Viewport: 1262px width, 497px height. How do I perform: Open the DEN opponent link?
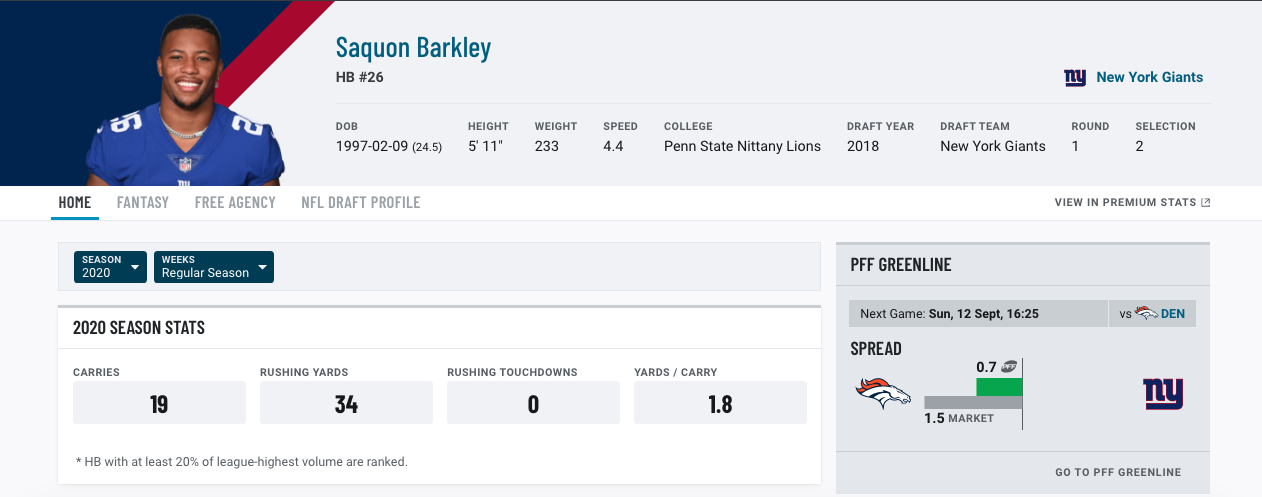click(x=1173, y=314)
